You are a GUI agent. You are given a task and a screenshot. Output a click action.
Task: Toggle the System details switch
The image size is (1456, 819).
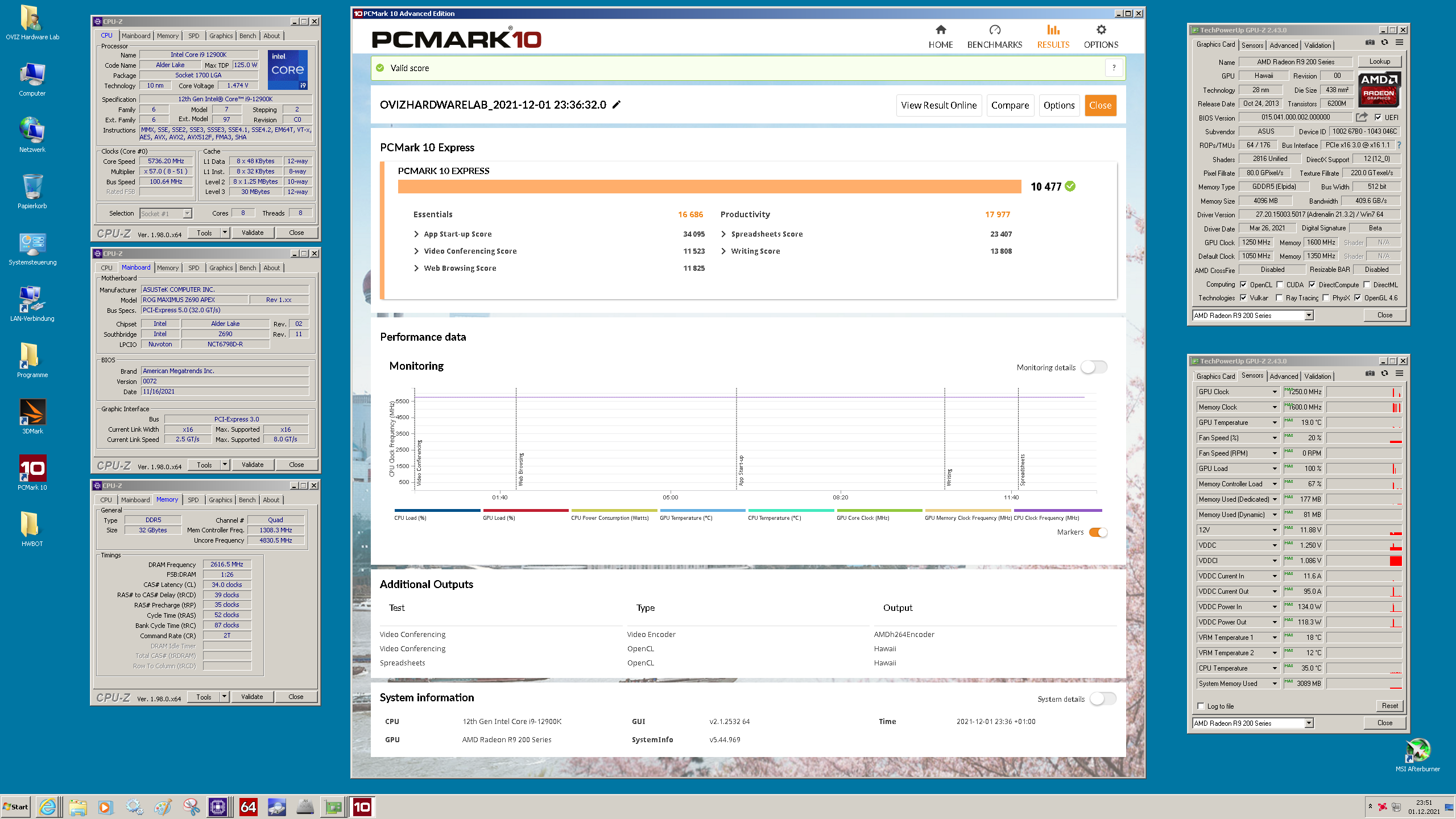tap(1103, 698)
